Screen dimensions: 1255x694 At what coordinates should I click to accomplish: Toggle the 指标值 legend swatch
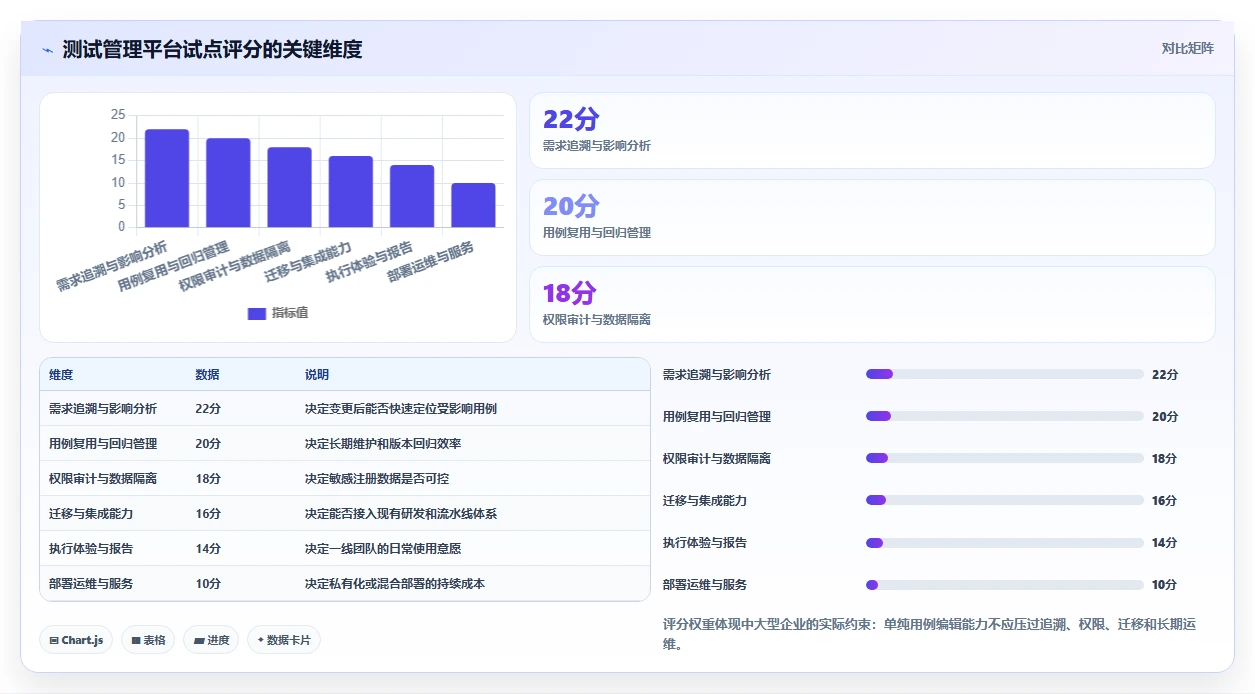256,313
